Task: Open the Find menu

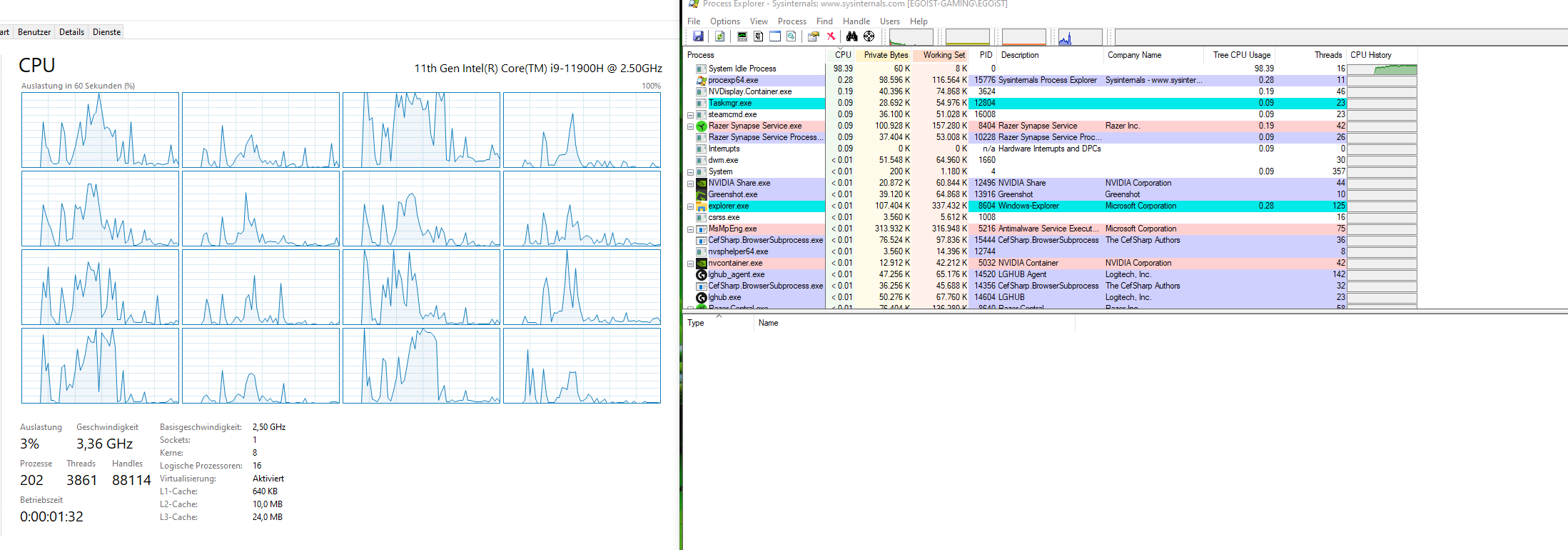Action: point(824,21)
